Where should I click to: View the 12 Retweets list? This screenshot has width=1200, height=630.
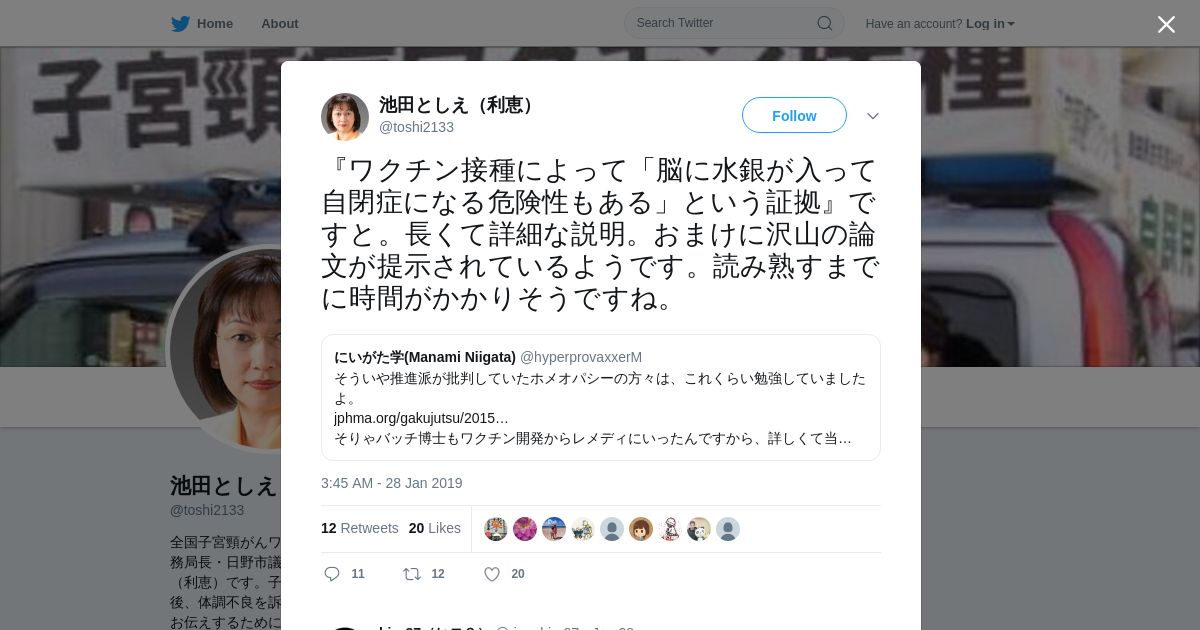(360, 528)
